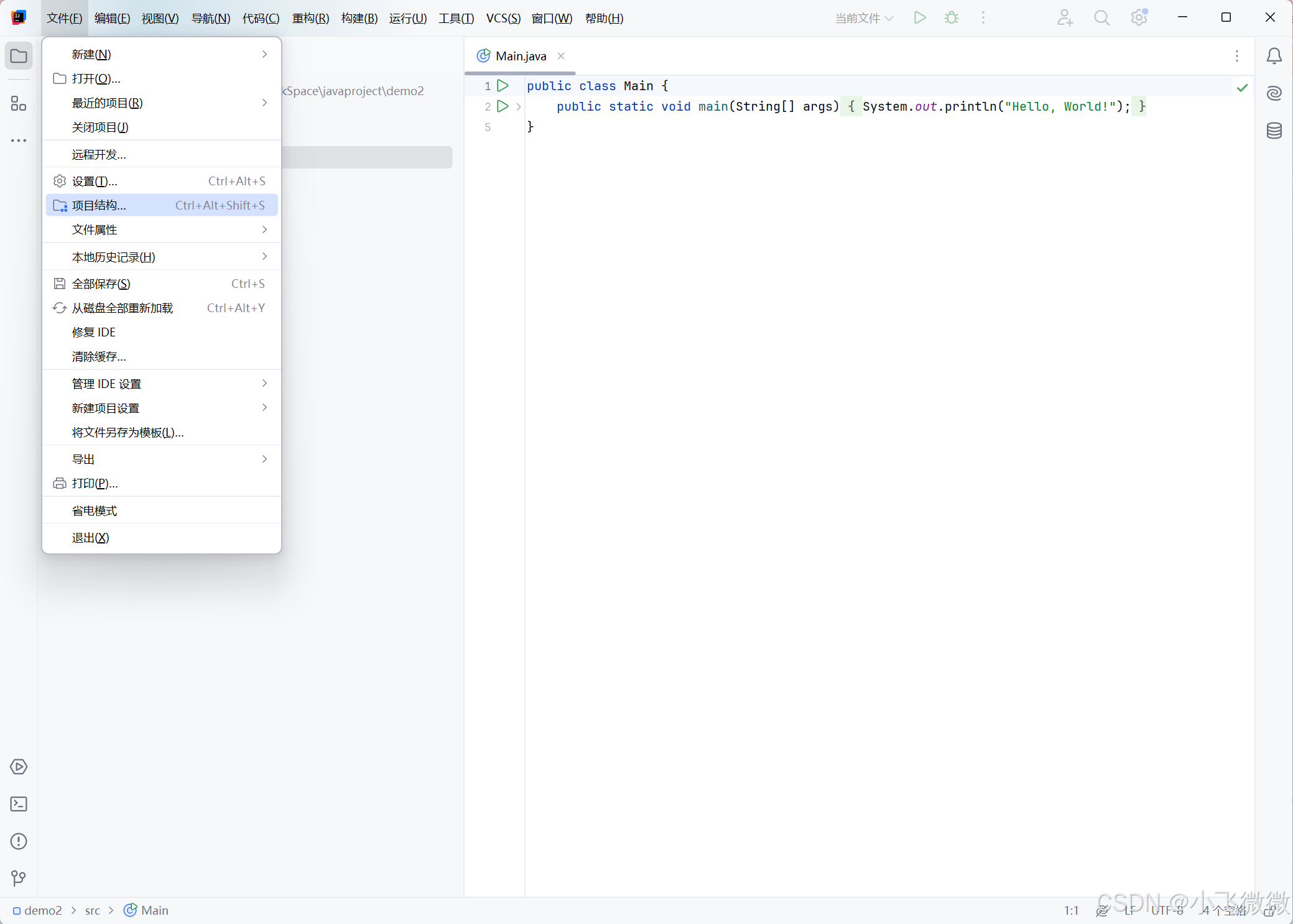1293x924 pixels.
Task: Open the Terminal tool window
Action: (x=19, y=804)
